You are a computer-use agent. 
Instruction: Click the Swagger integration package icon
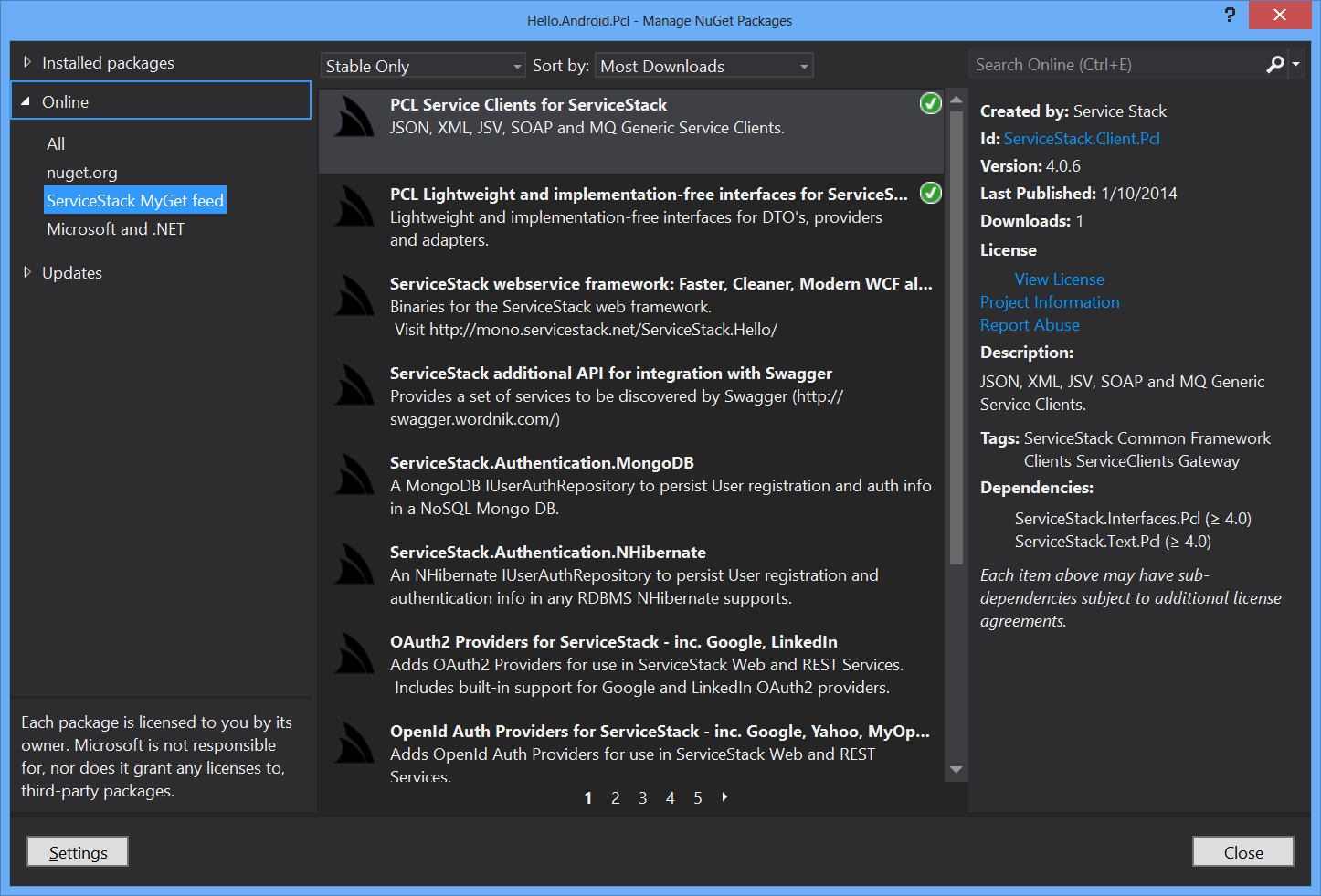click(x=354, y=385)
